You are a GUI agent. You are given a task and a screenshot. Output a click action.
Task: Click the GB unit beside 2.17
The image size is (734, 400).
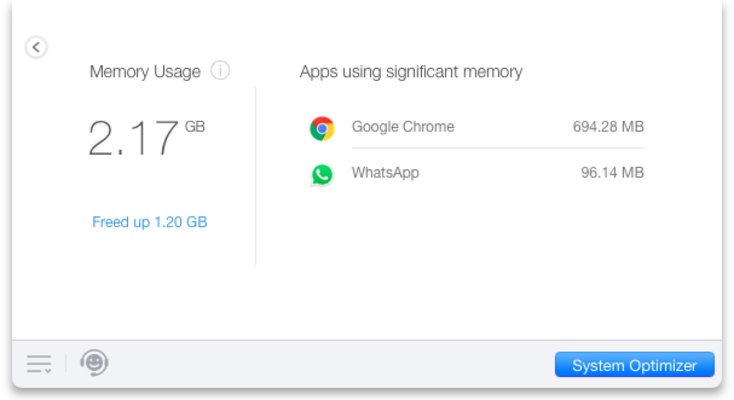[x=195, y=127]
